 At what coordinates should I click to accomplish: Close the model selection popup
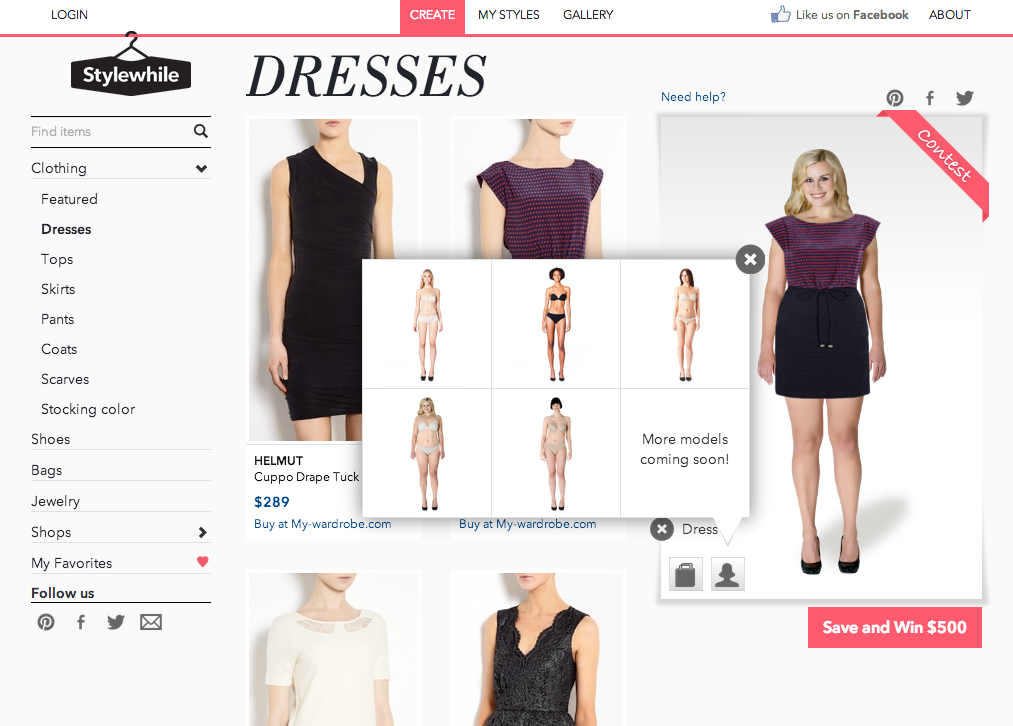[x=750, y=260]
